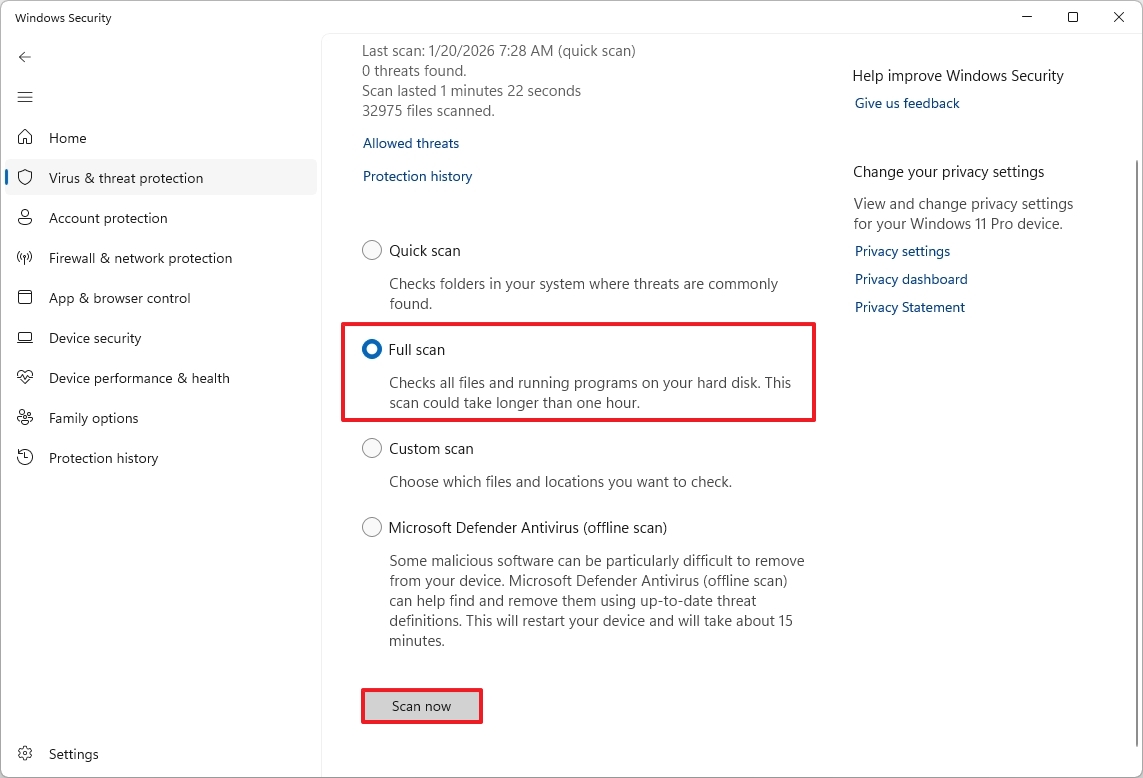View the Allowed threats link
The height and width of the screenshot is (778, 1143).
click(x=410, y=143)
